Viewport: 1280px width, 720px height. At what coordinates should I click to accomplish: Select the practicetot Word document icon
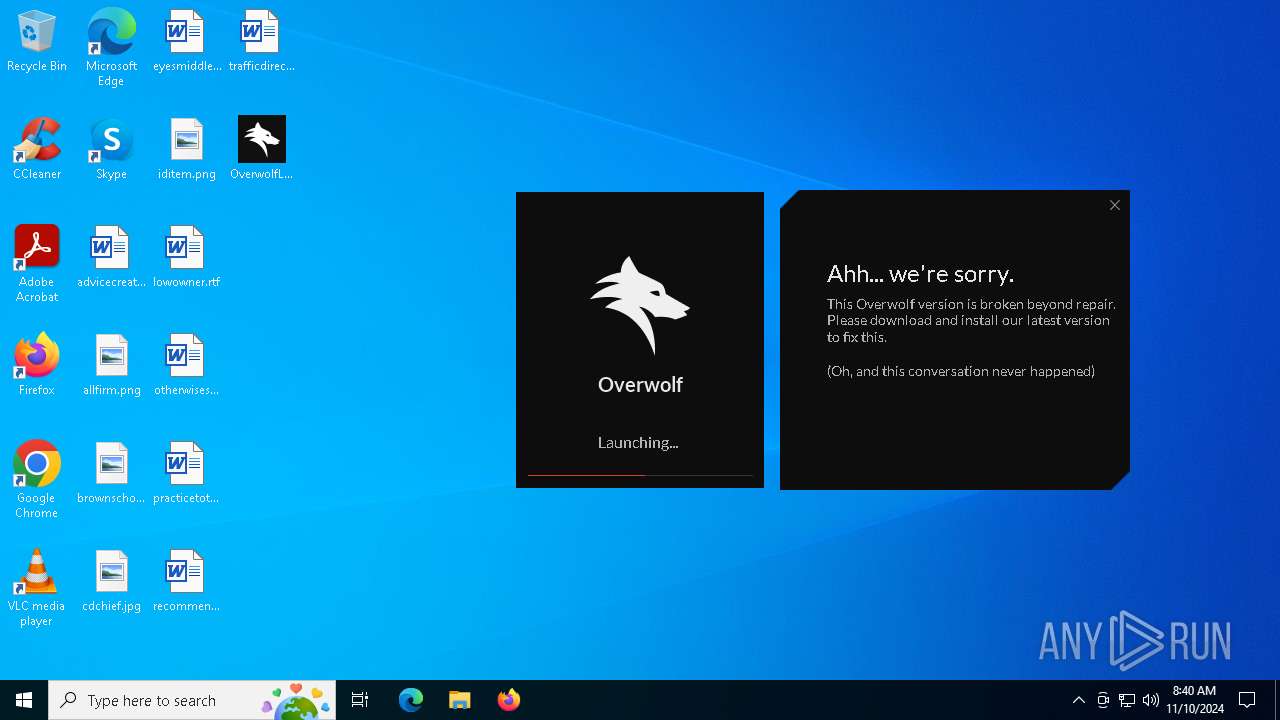186,474
